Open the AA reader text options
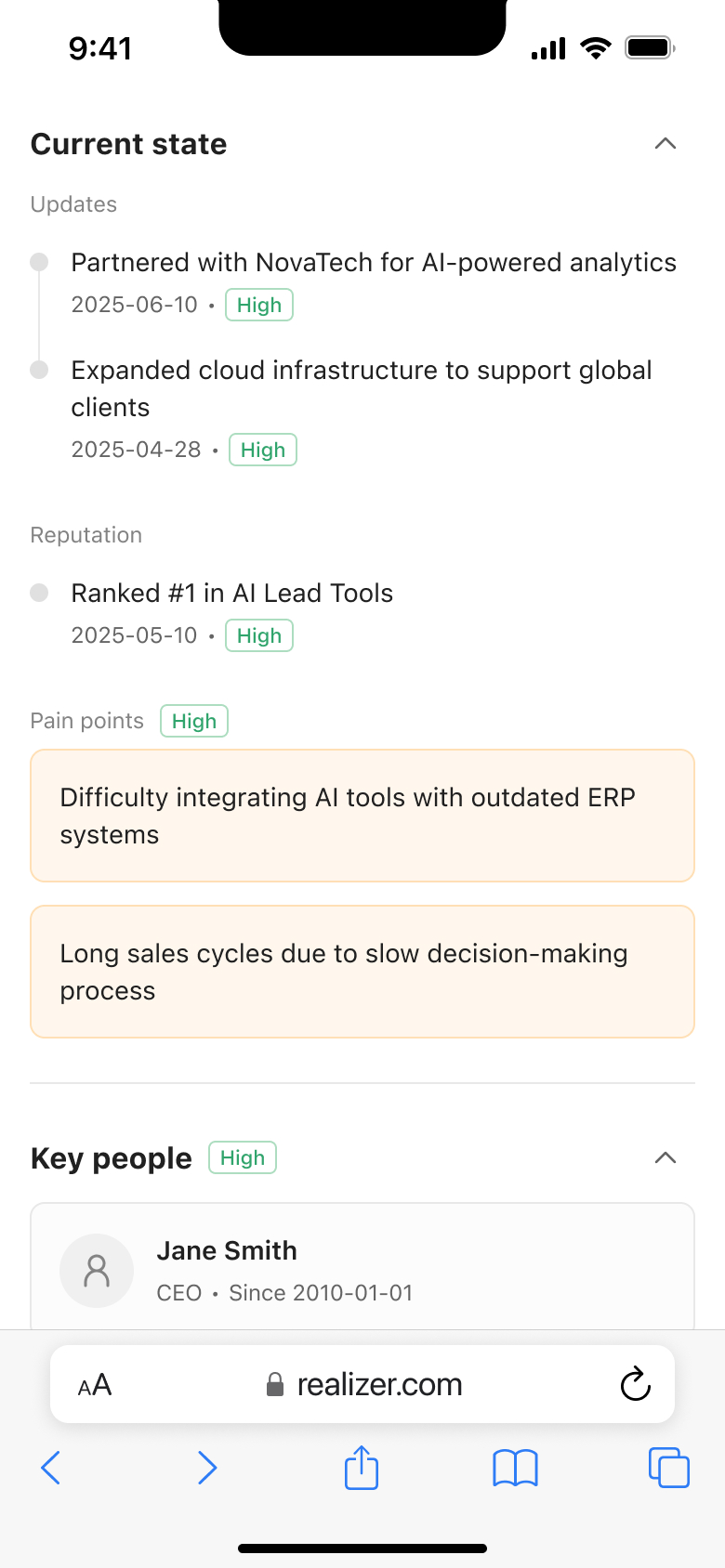 point(95,1385)
